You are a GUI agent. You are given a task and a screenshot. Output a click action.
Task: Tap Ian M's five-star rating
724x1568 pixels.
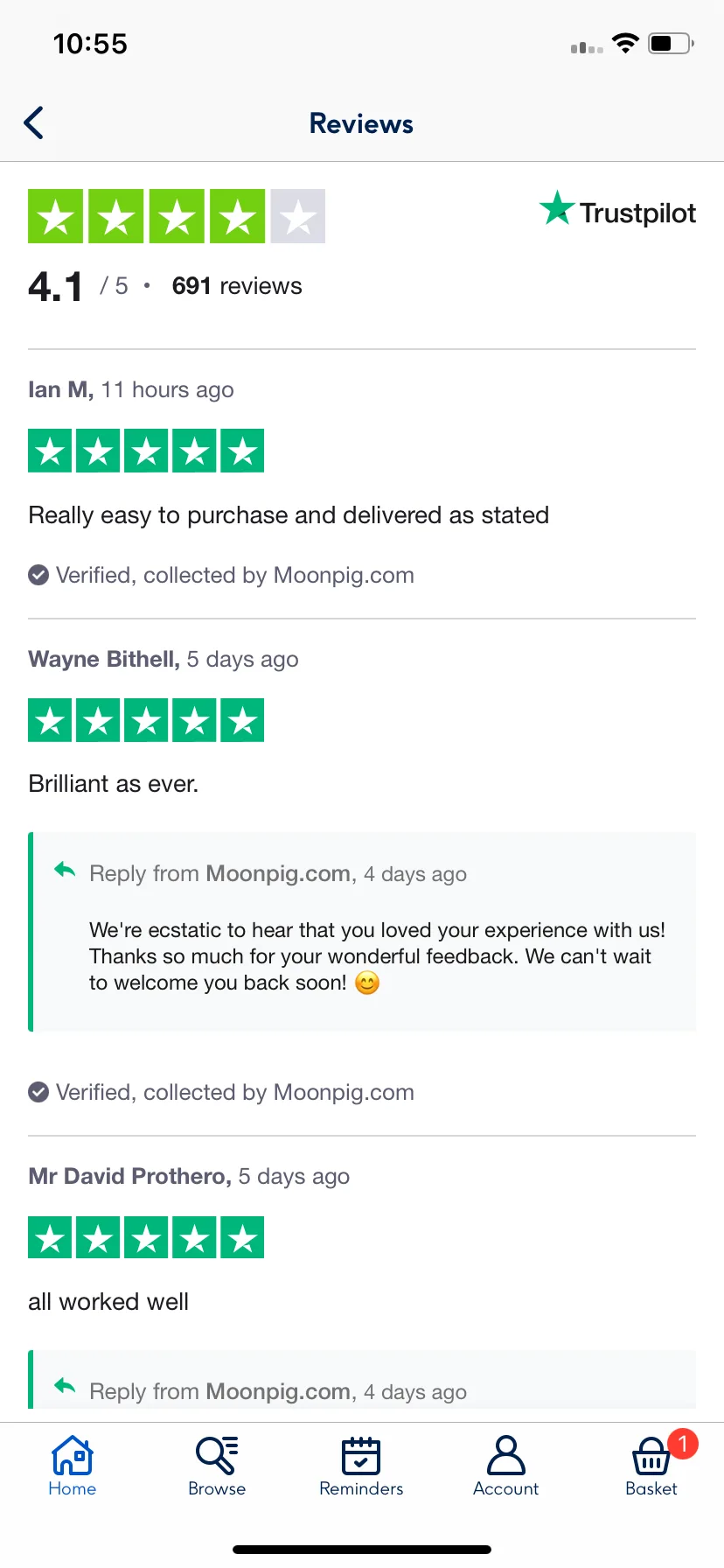pyautogui.click(x=146, y=451)
